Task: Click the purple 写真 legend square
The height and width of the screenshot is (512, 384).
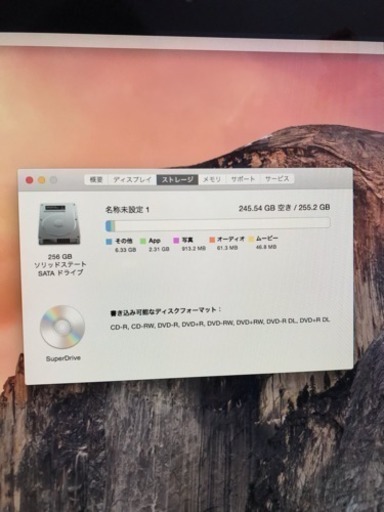Action: (x=176, y=240)
